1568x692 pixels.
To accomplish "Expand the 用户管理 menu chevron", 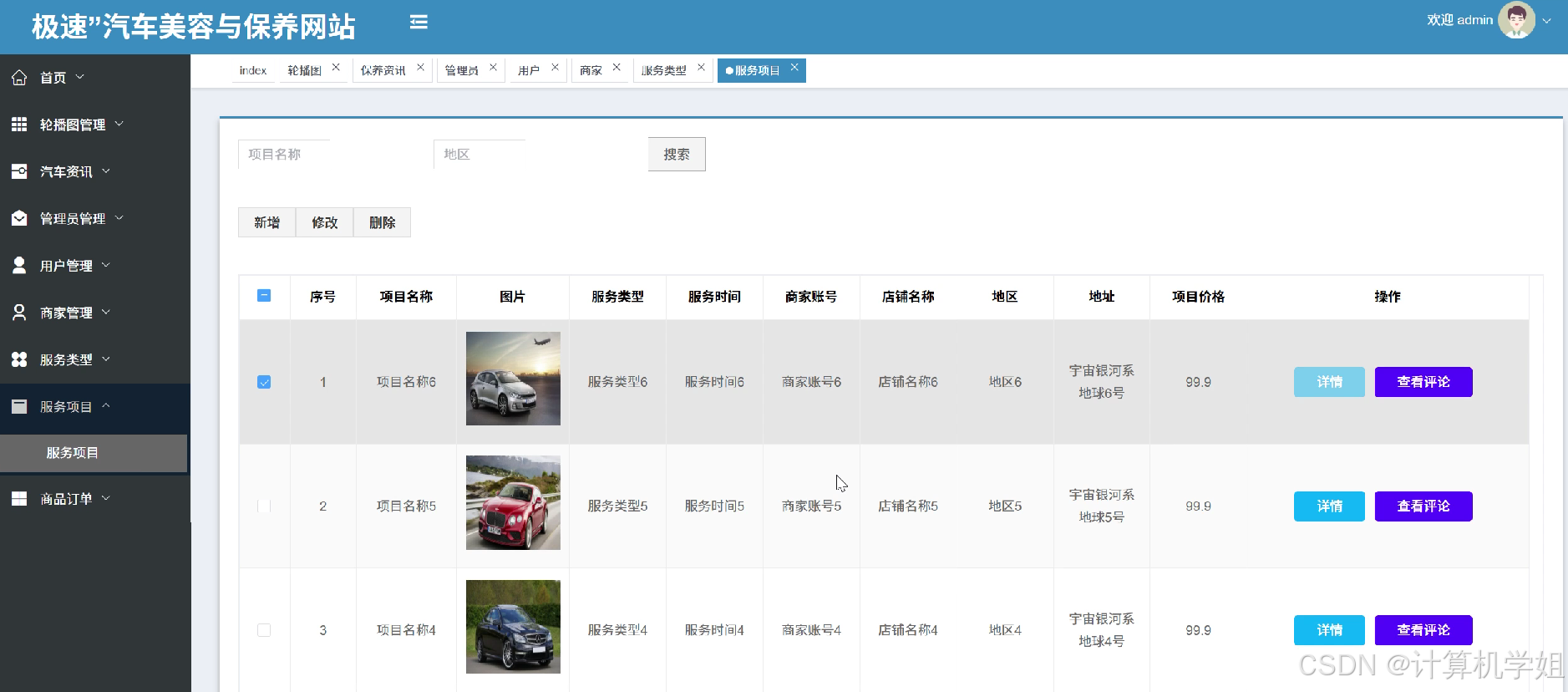I will (x=106, y=264).
